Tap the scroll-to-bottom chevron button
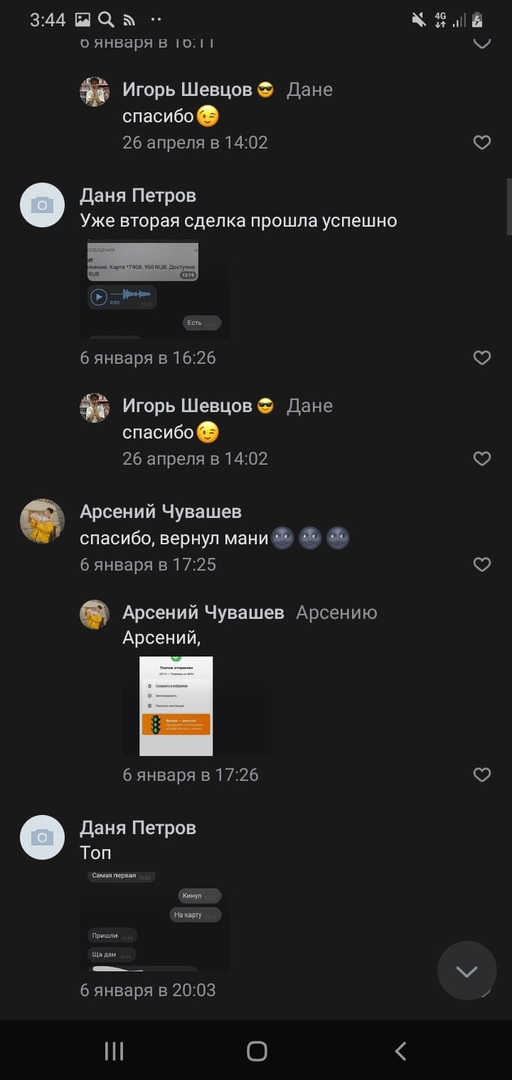 (467, 971)
